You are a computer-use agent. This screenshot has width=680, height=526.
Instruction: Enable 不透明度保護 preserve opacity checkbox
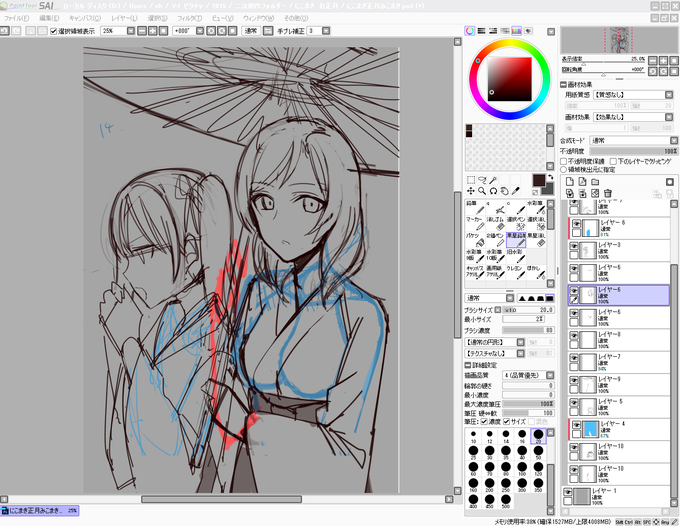[564, 161]
